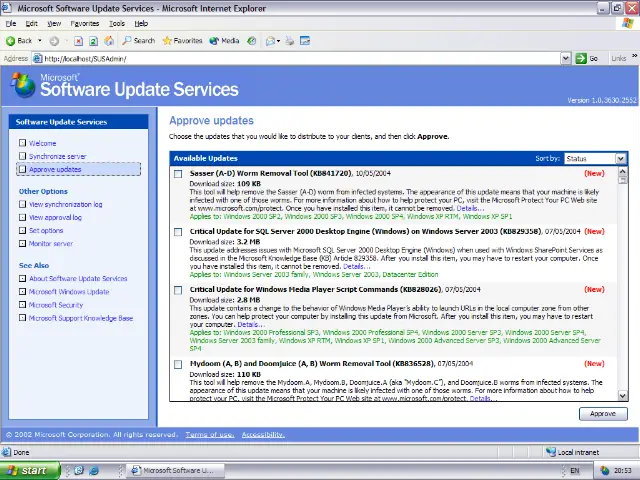Open the View menu
Screen dimensions: 640x480
[x=54, y=24]
